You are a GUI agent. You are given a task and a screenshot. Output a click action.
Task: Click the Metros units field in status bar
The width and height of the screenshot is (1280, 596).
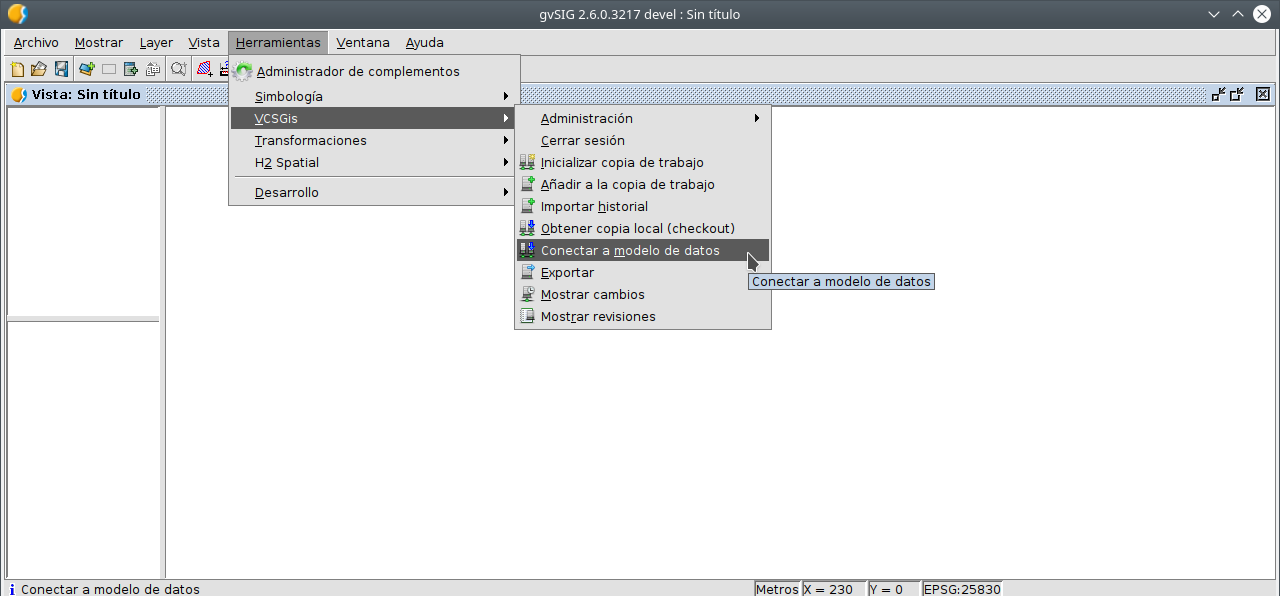778,589
